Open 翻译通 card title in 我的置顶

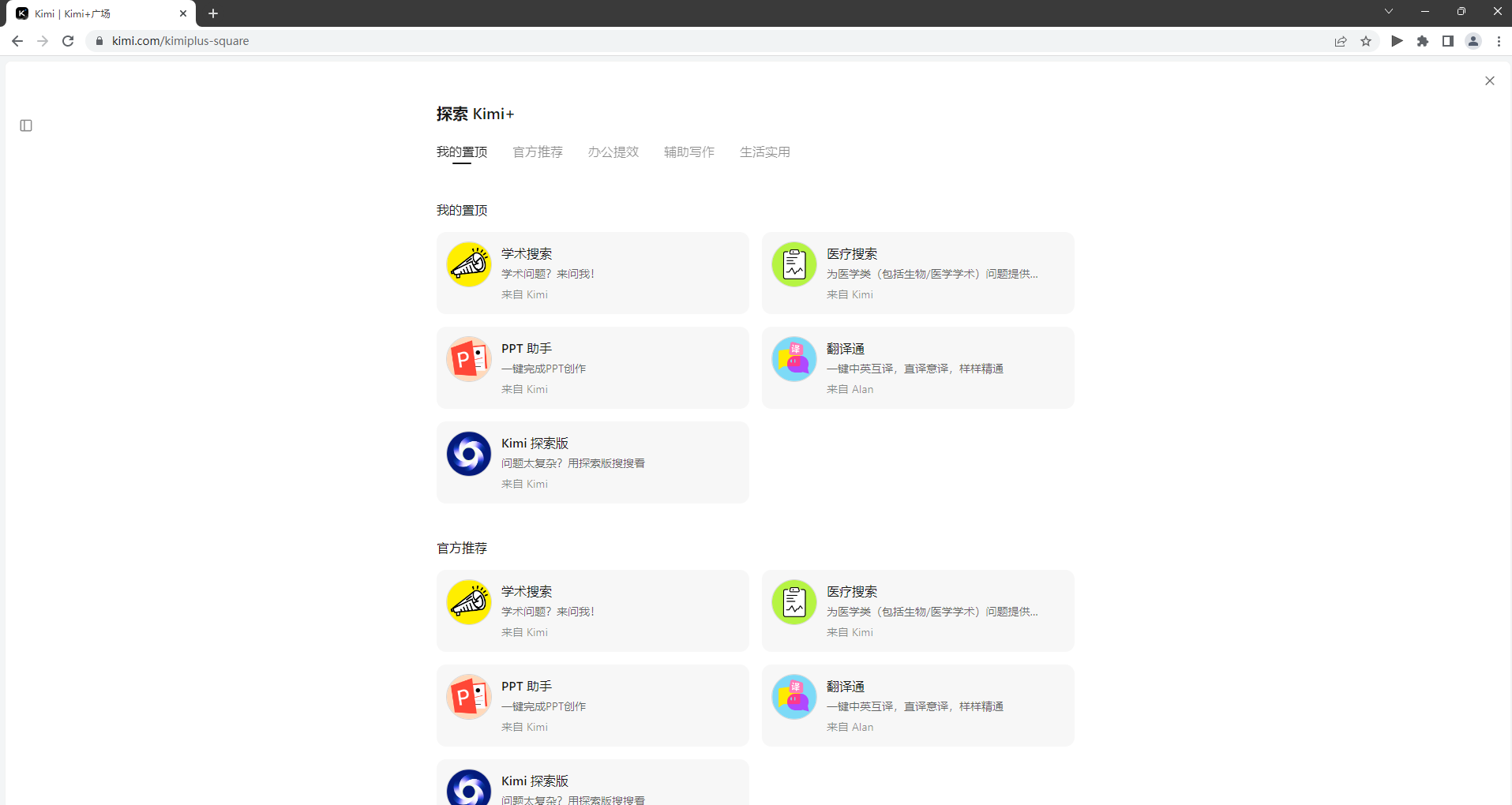[x=846, y=348]
